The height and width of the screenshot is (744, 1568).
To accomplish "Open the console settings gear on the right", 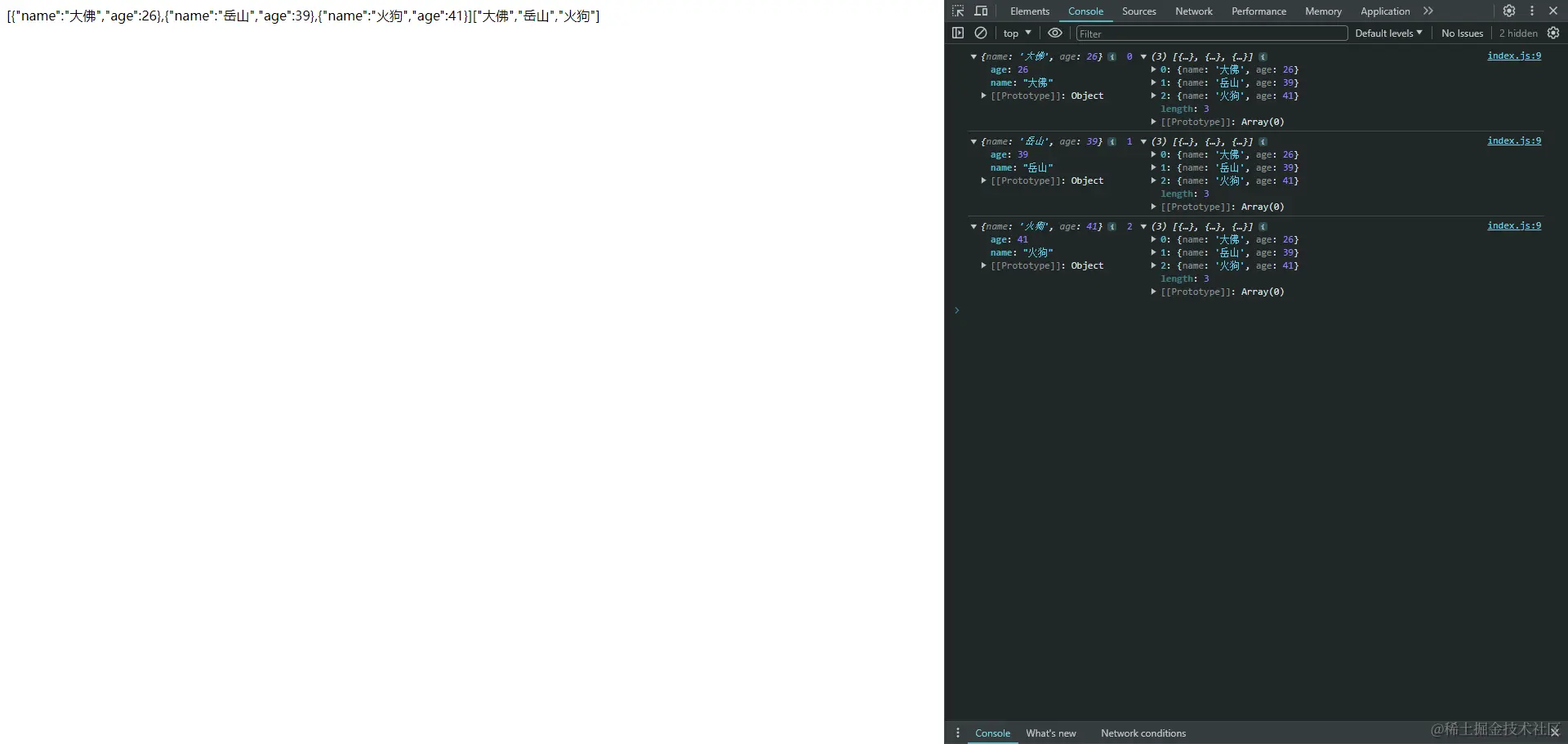I will [x=1554, y=33].
